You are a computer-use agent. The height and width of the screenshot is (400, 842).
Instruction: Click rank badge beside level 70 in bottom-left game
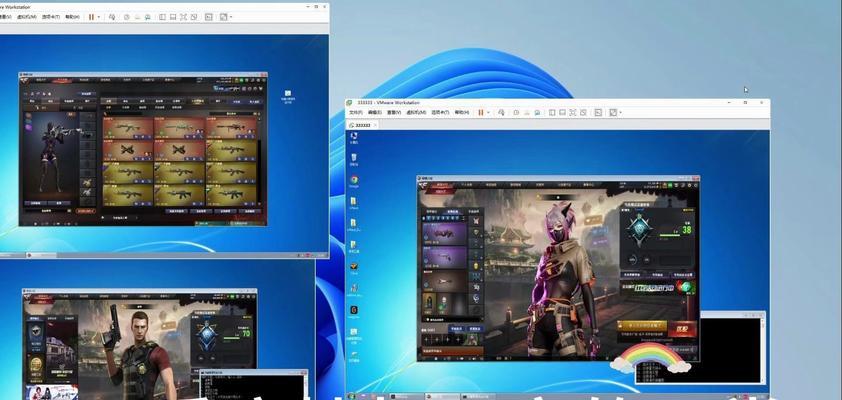click(x=207, y=331)
